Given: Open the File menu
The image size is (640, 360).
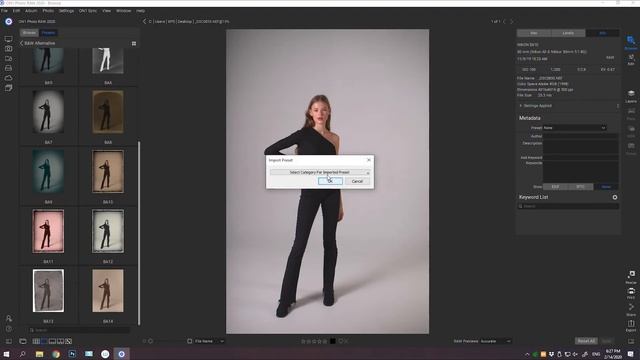Looking at the screenshot, I should [4, 11].
